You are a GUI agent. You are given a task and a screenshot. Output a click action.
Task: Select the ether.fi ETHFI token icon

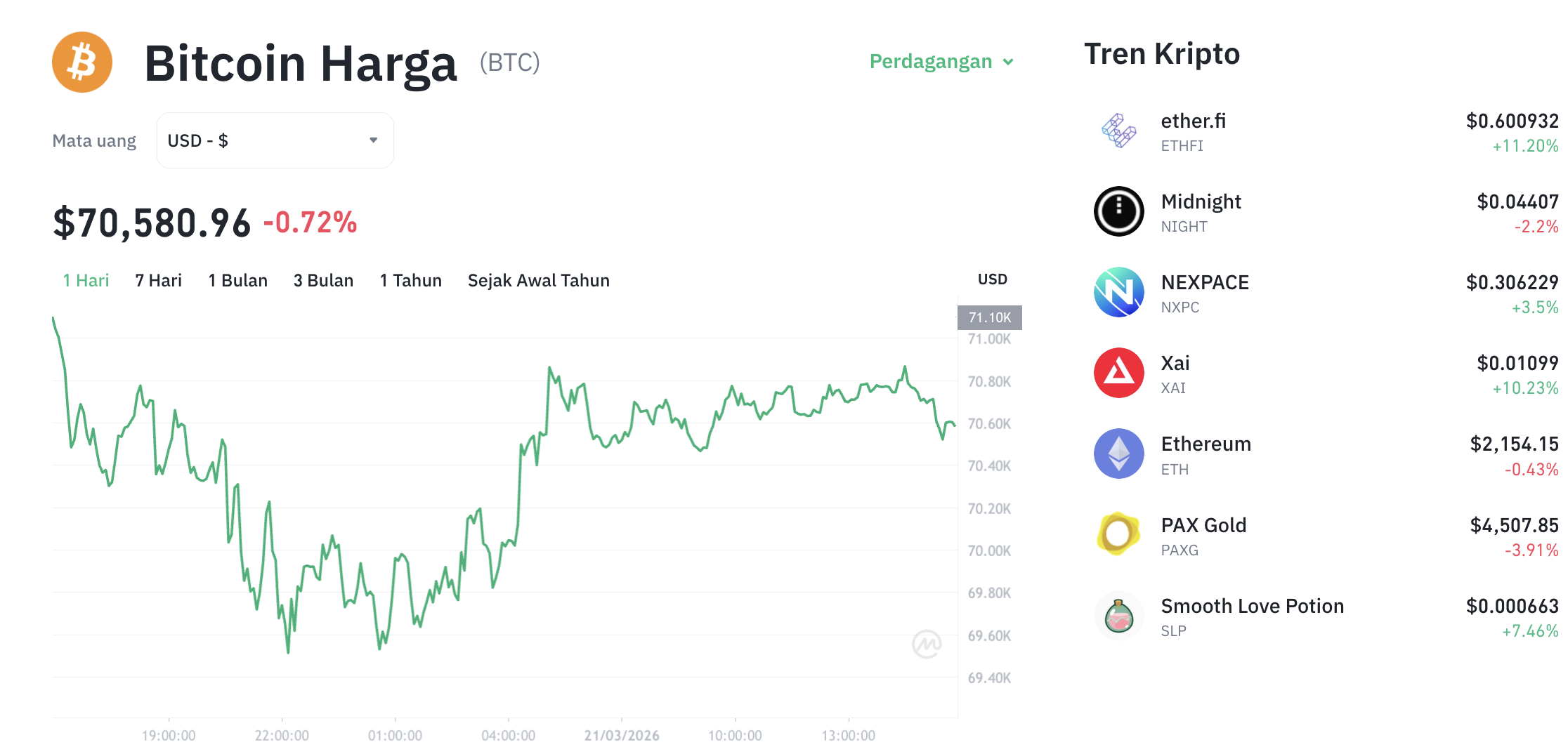(x=1119, y=131)
